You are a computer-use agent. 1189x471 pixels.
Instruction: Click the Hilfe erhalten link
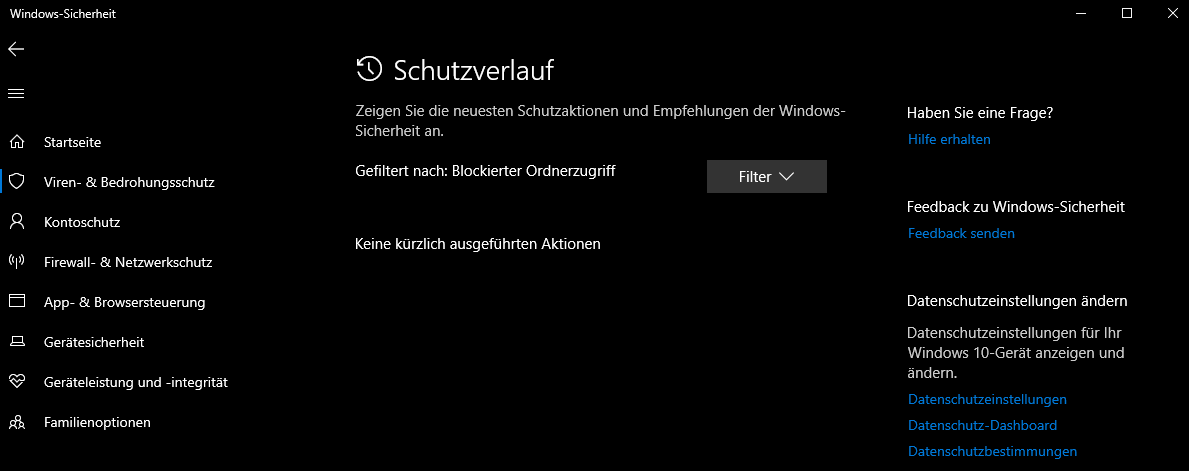pyautogui.click(x=949, y=140)
